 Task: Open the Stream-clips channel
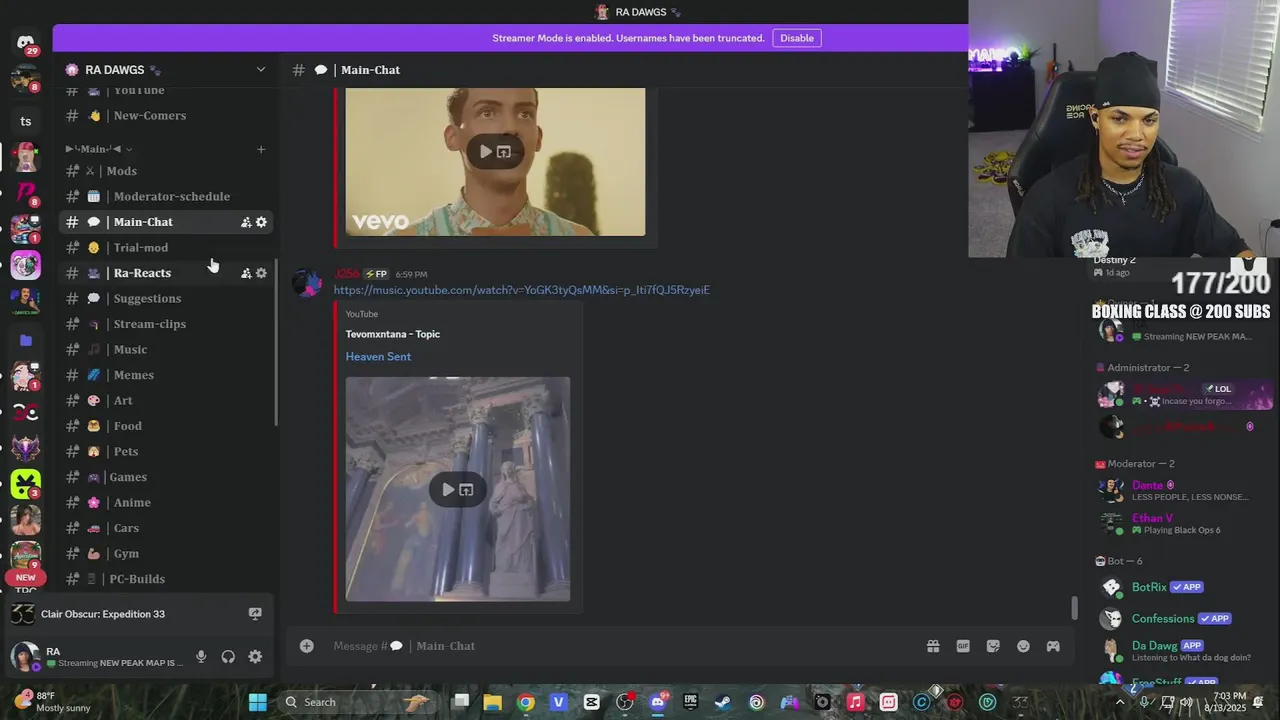[x=165, y=324]
